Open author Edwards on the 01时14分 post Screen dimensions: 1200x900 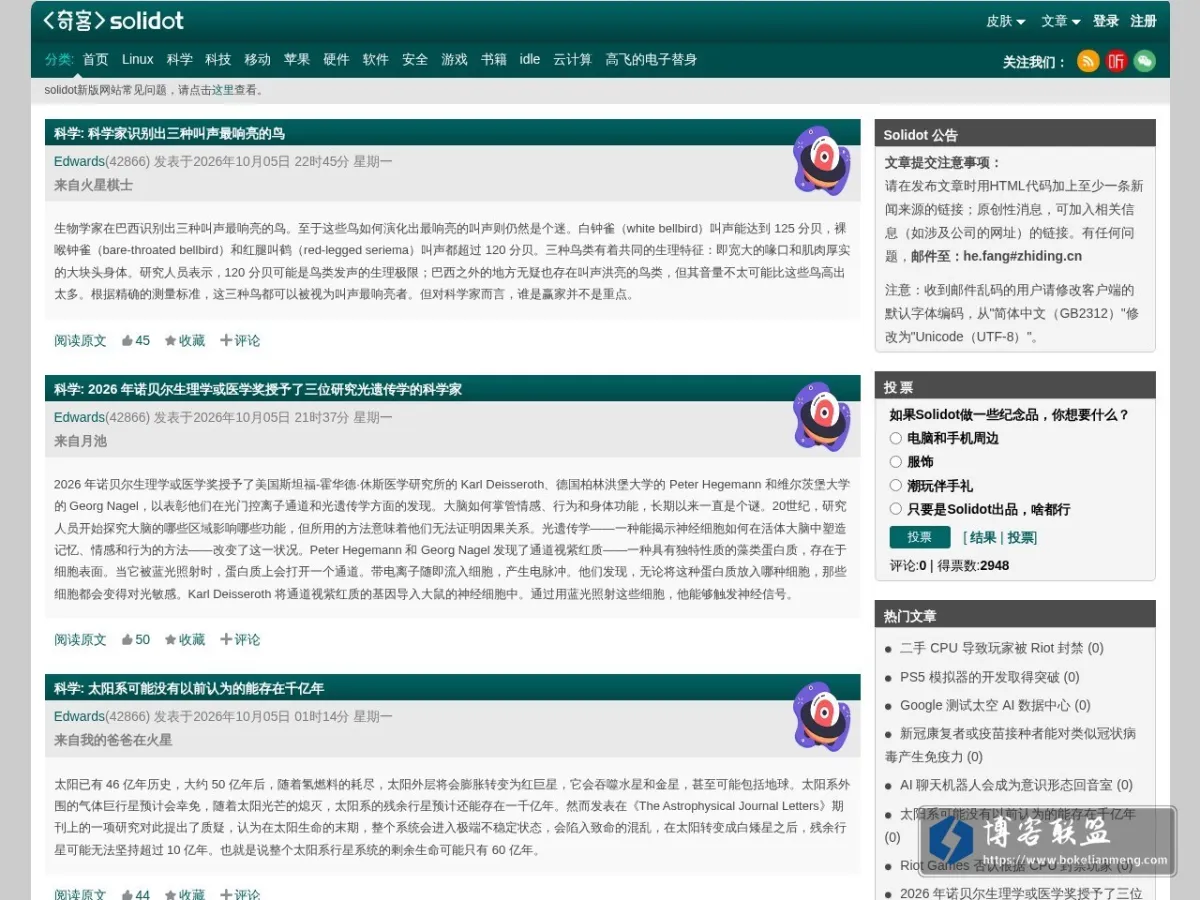pyautogui.click(x=79, y=716)
